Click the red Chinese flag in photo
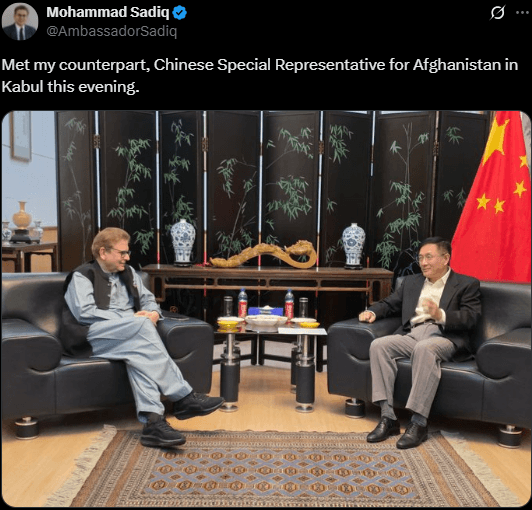The width and height of the screenshot is (532, 510). coord(493,197)
